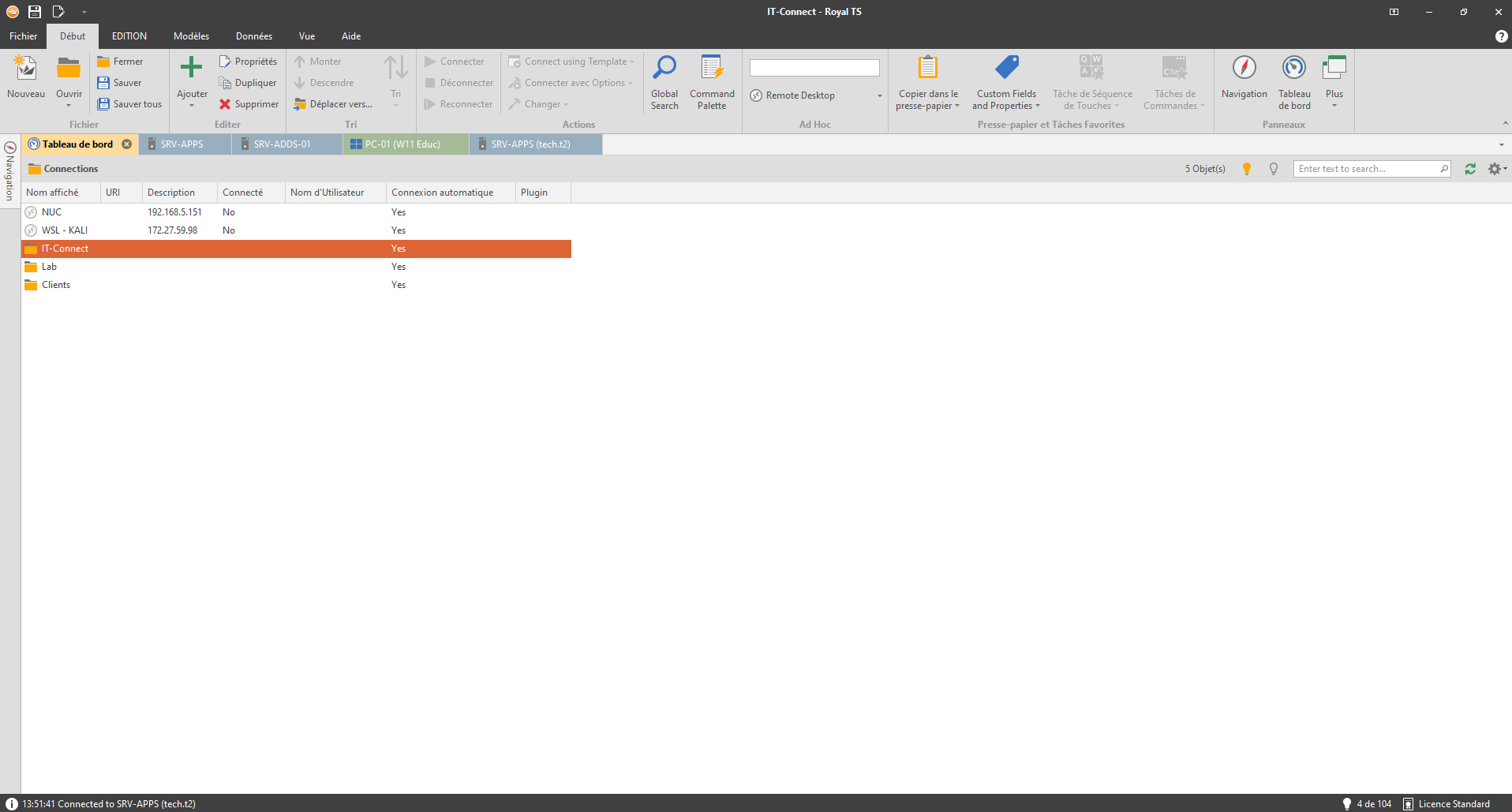This screenshot has width=1512, height=812.
Task: Click the Supprimer button
Action: pyautogui.click(x=249, y=104)
